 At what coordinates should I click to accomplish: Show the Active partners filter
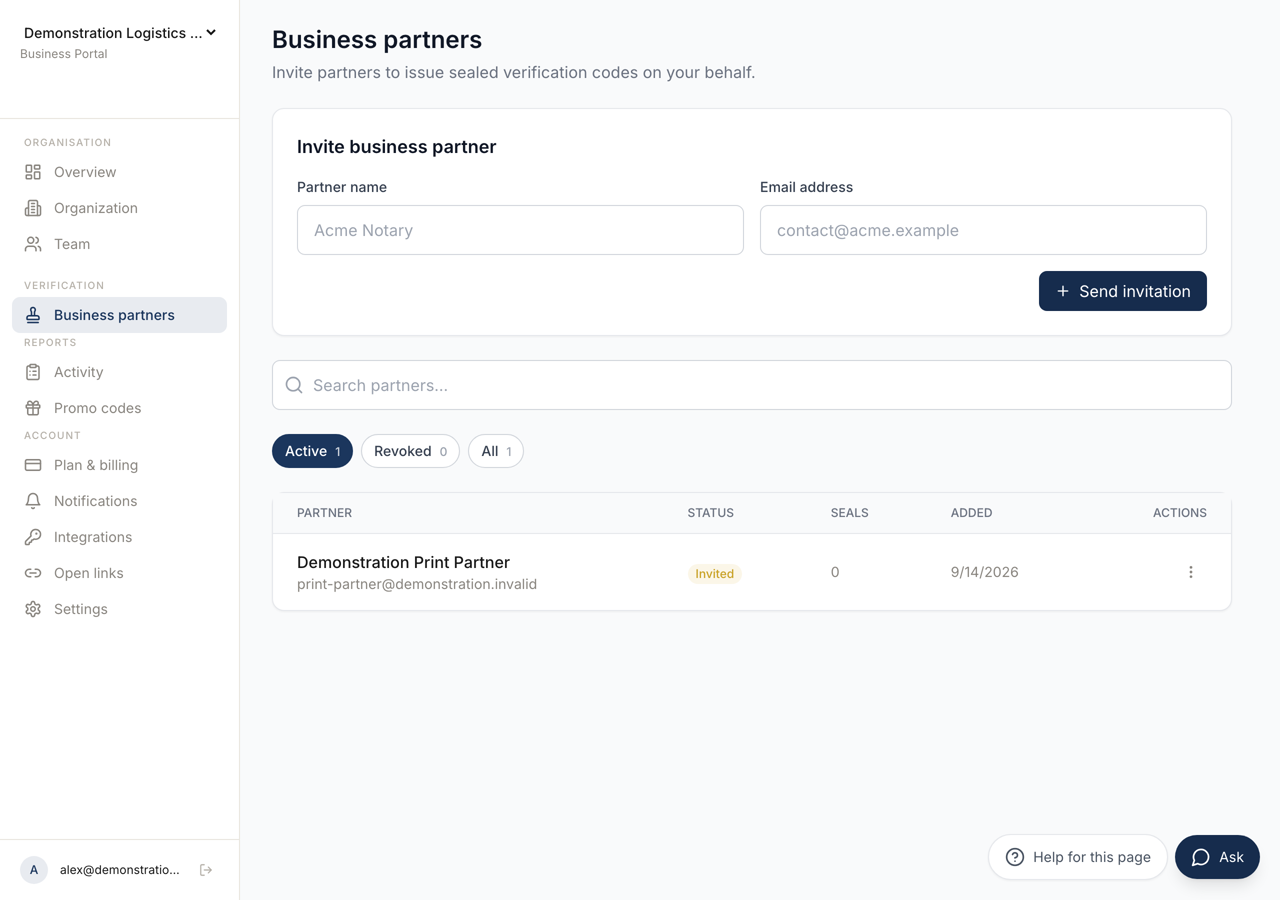(312, 451)
